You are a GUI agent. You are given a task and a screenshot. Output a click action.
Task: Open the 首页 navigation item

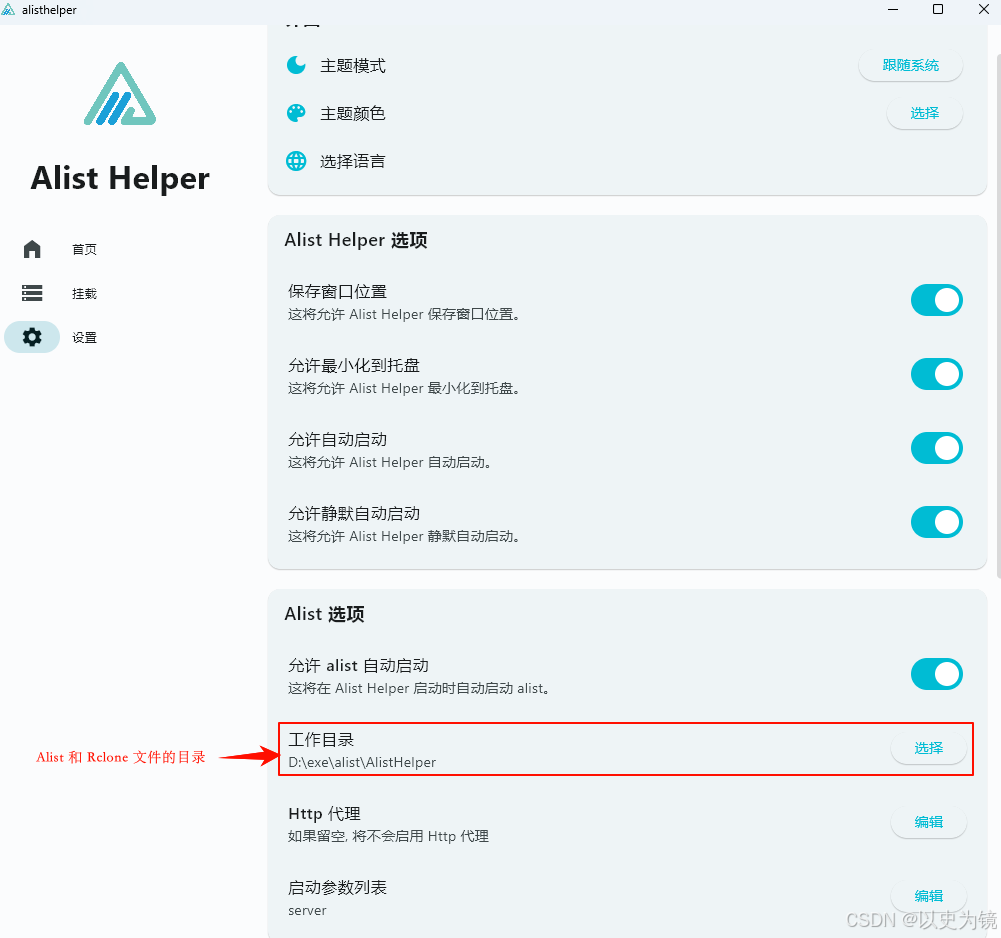point(84,249)
